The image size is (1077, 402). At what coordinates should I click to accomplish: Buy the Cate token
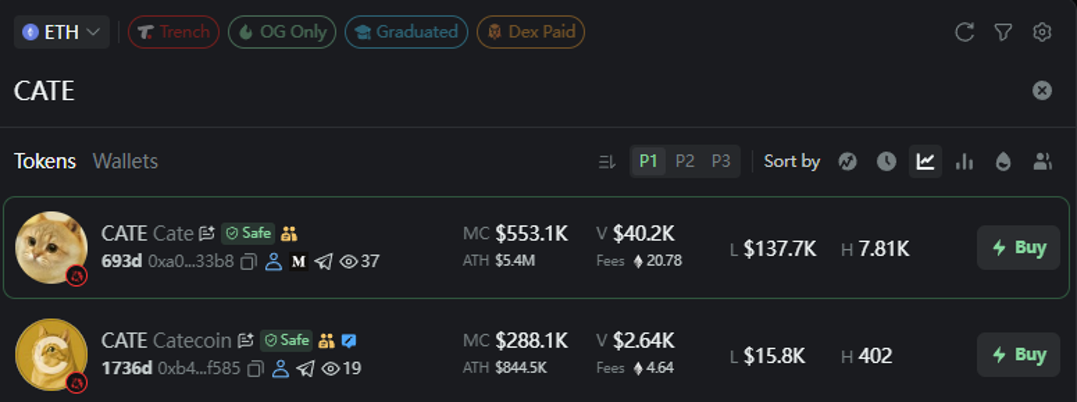pos(1019,247)
